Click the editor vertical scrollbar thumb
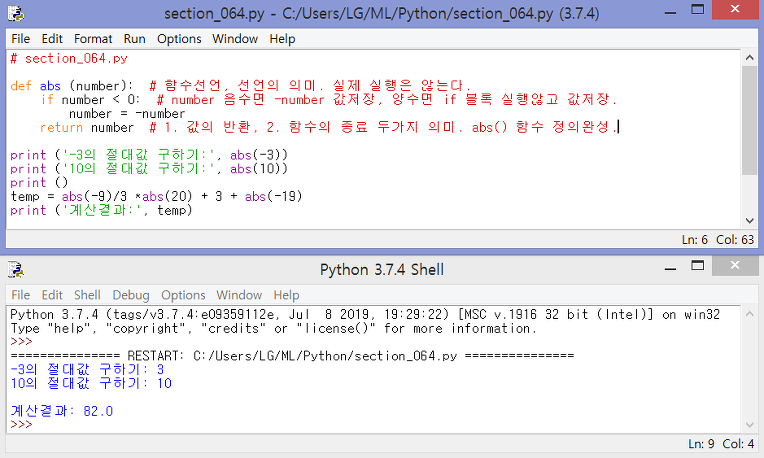764x458 pixels. click(750, 120)
